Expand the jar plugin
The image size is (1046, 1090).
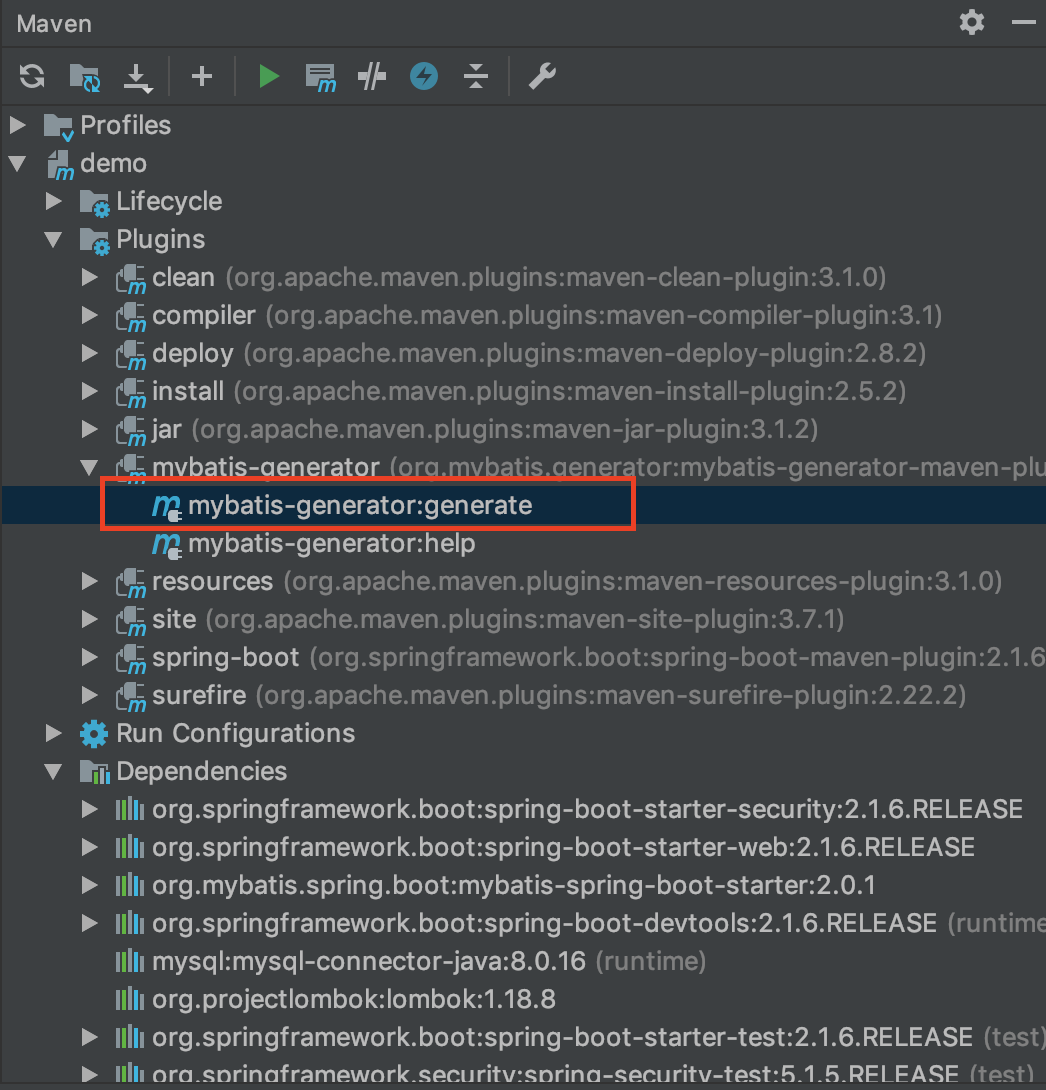point(90,429)
